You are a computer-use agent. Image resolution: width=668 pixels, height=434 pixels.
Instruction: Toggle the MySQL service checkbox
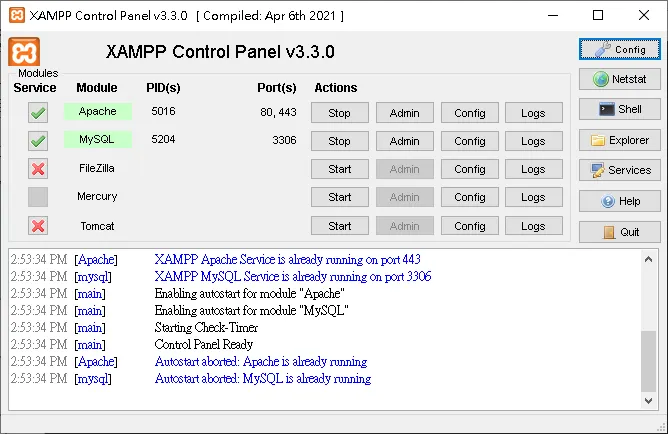(x=38, y=141)
